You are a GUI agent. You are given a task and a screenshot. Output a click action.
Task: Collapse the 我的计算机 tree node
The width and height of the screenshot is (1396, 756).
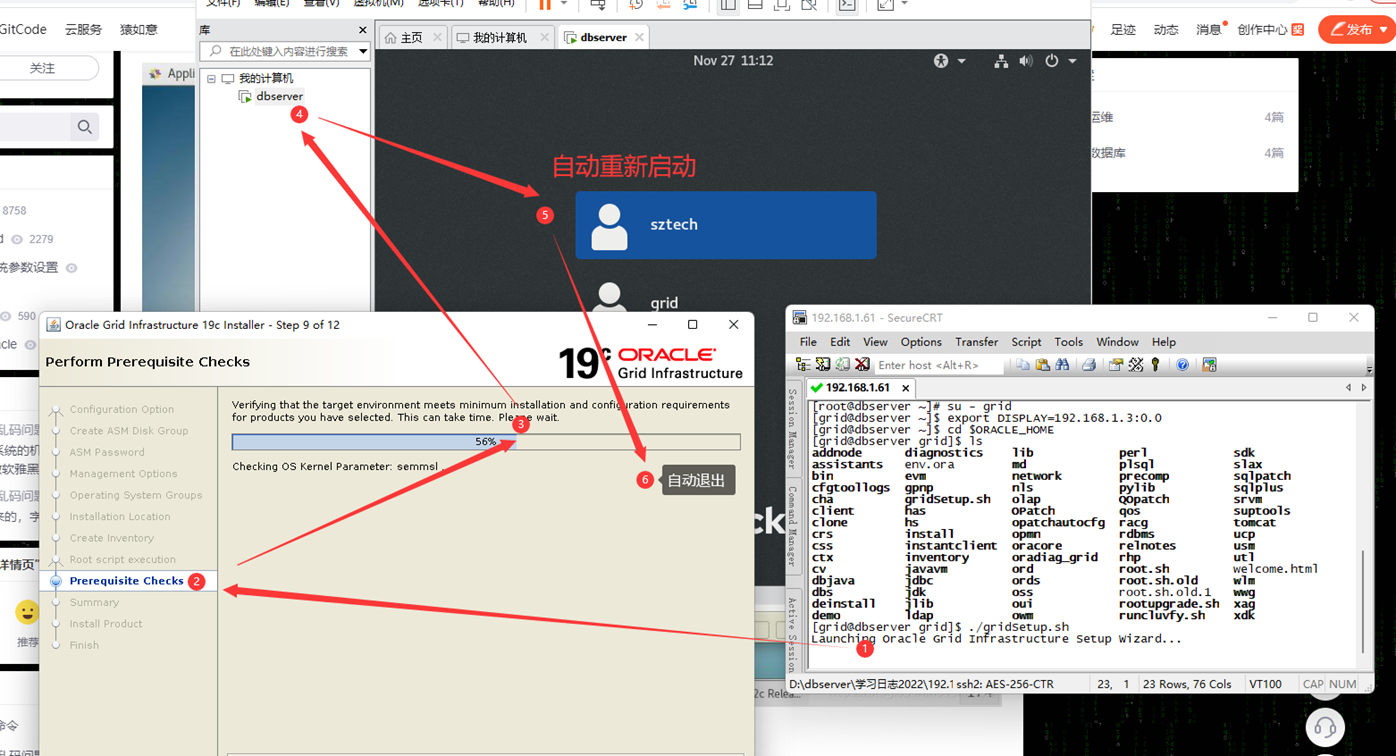click(212, 78)
